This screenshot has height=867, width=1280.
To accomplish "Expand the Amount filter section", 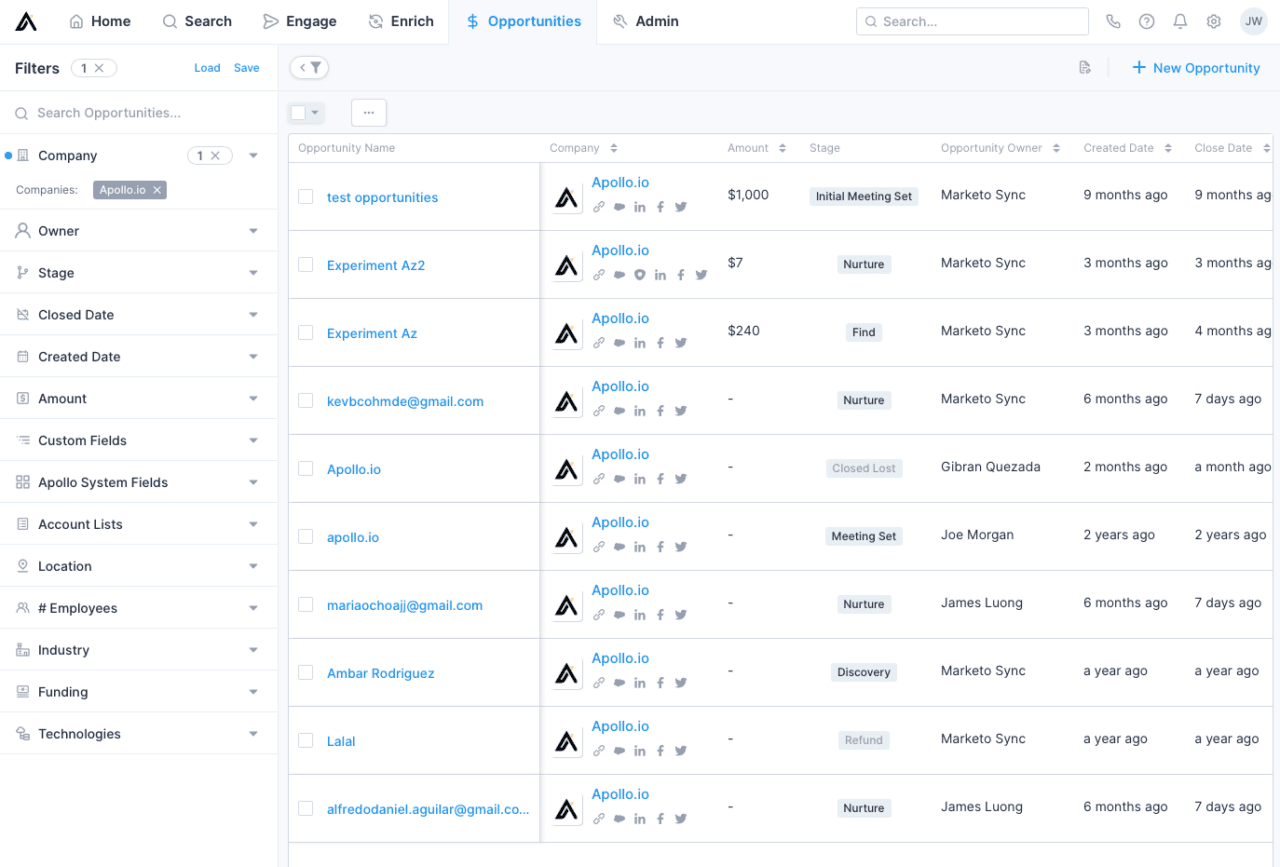I will (253, 399).
